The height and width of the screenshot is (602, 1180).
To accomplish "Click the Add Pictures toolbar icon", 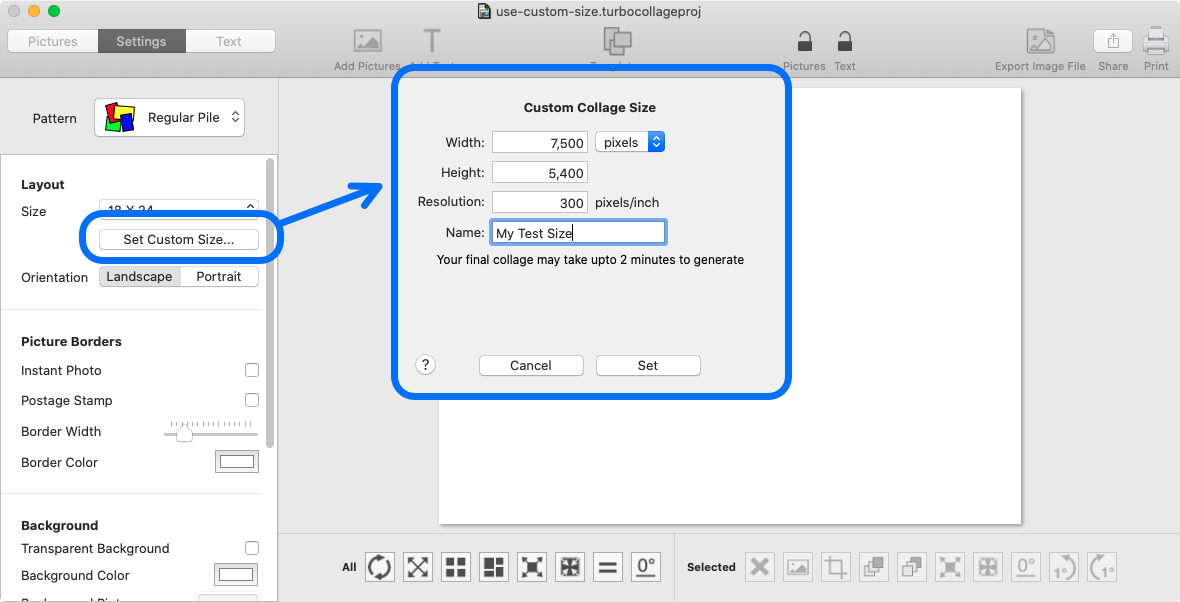I will [367, 41].
